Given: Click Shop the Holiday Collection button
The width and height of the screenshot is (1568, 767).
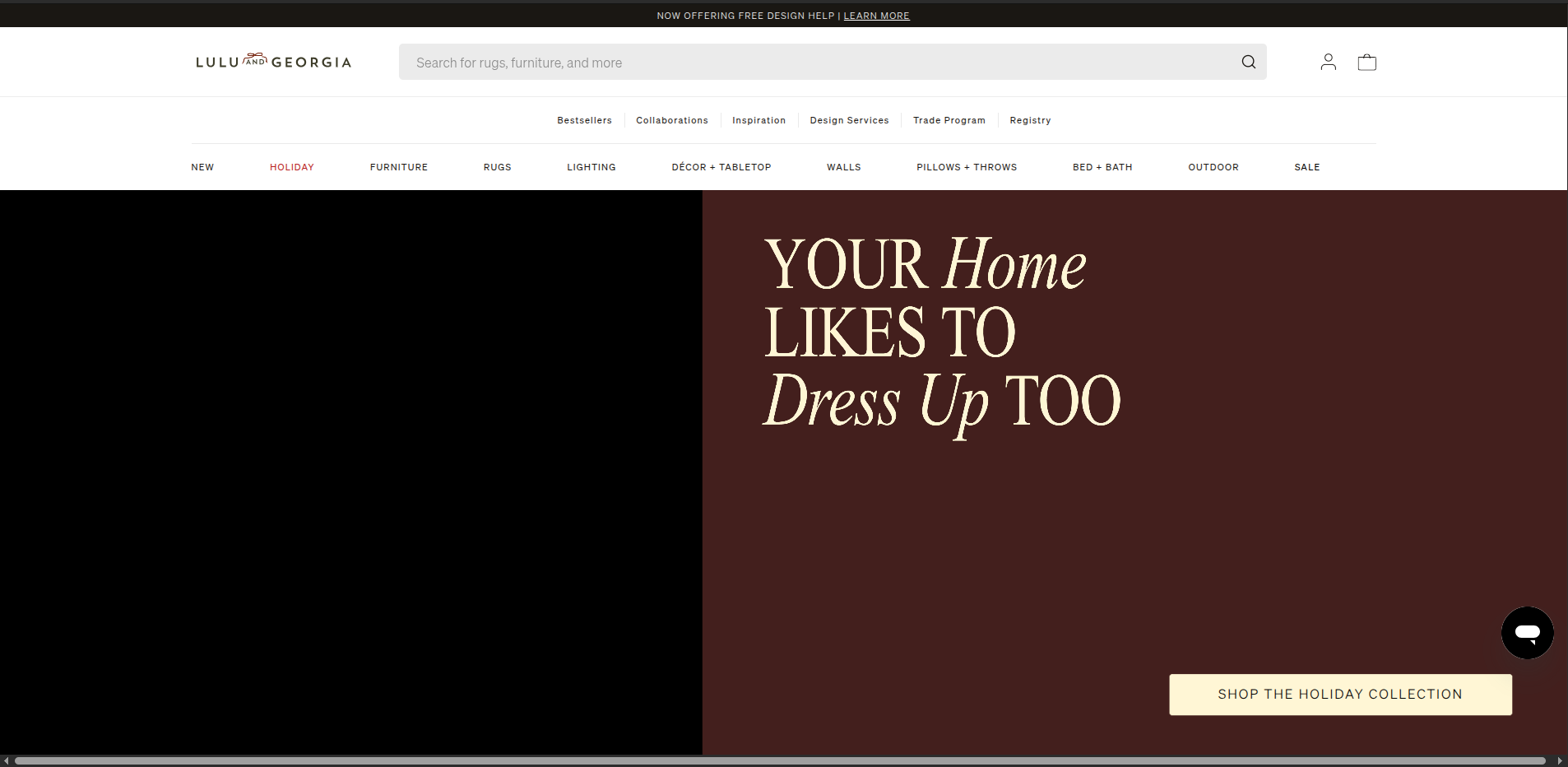Looking at the screenshot, I should point(1339,695).
